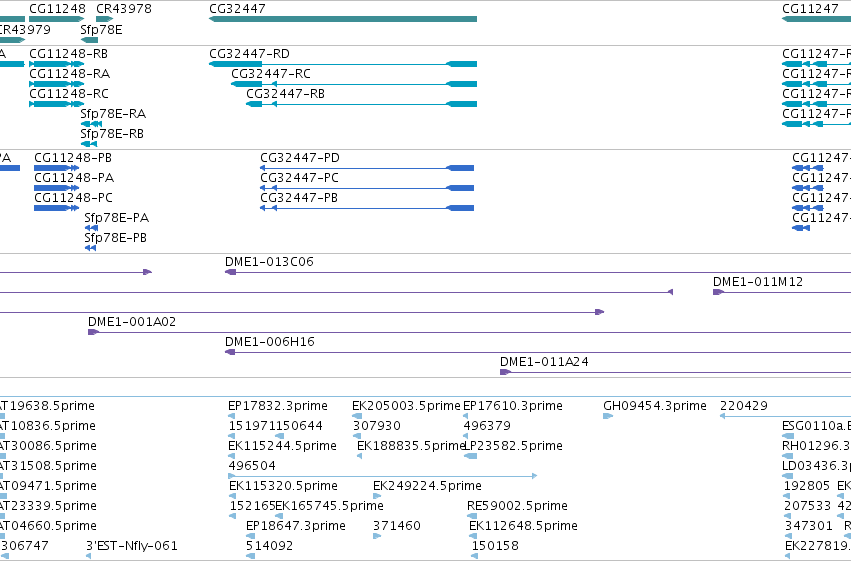Click BAC clone DME1-013C06 label
The width and height of the screenshot is (851, 561).
[269, 262]
